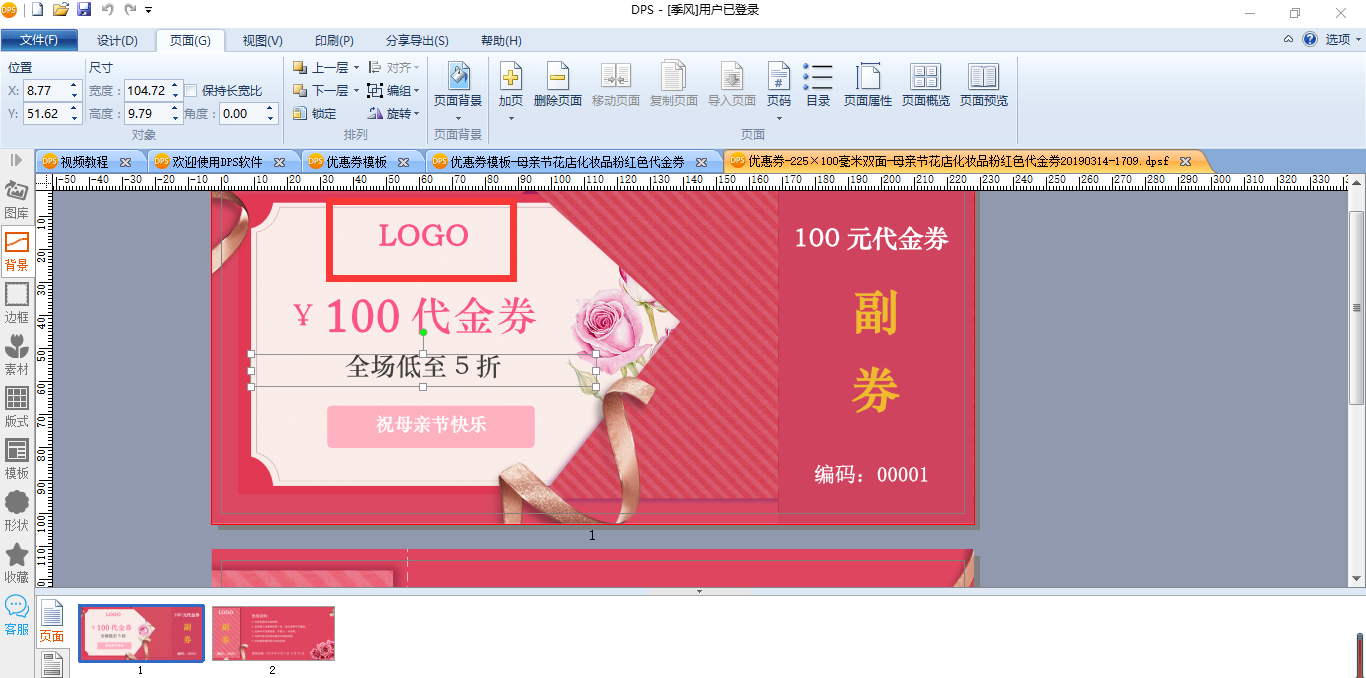Image resolution: width=1366 pixels, height=678 pixels.
Task: Toggle the 保持长宽比 checkbox
Action: coord(191,90)
